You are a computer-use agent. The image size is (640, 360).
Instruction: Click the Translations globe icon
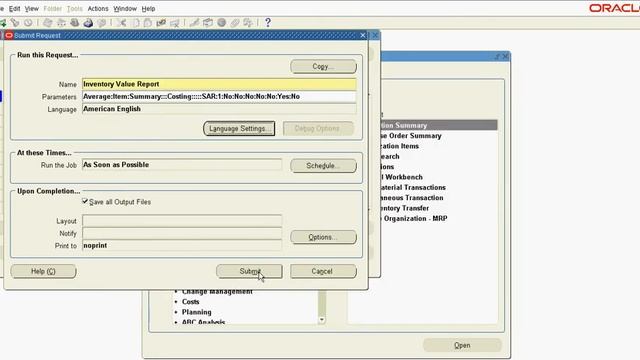[222, 23]
